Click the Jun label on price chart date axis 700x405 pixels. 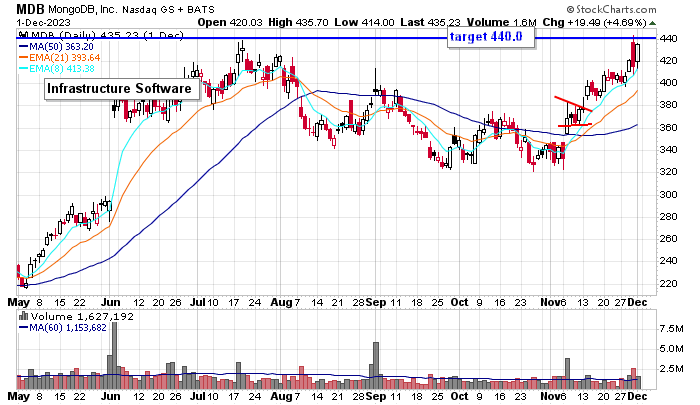(x=110, y=302)
